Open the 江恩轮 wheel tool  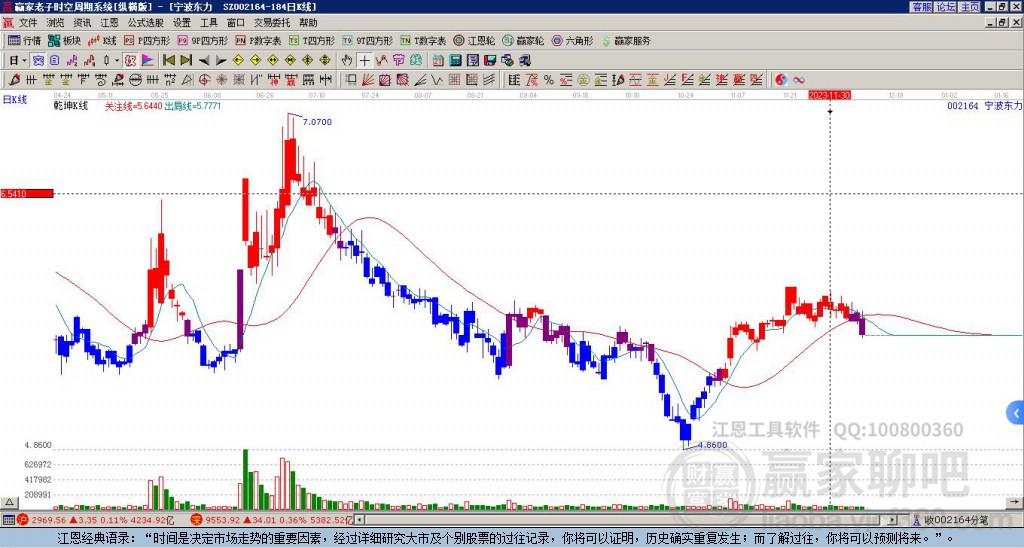coord(477,40)
